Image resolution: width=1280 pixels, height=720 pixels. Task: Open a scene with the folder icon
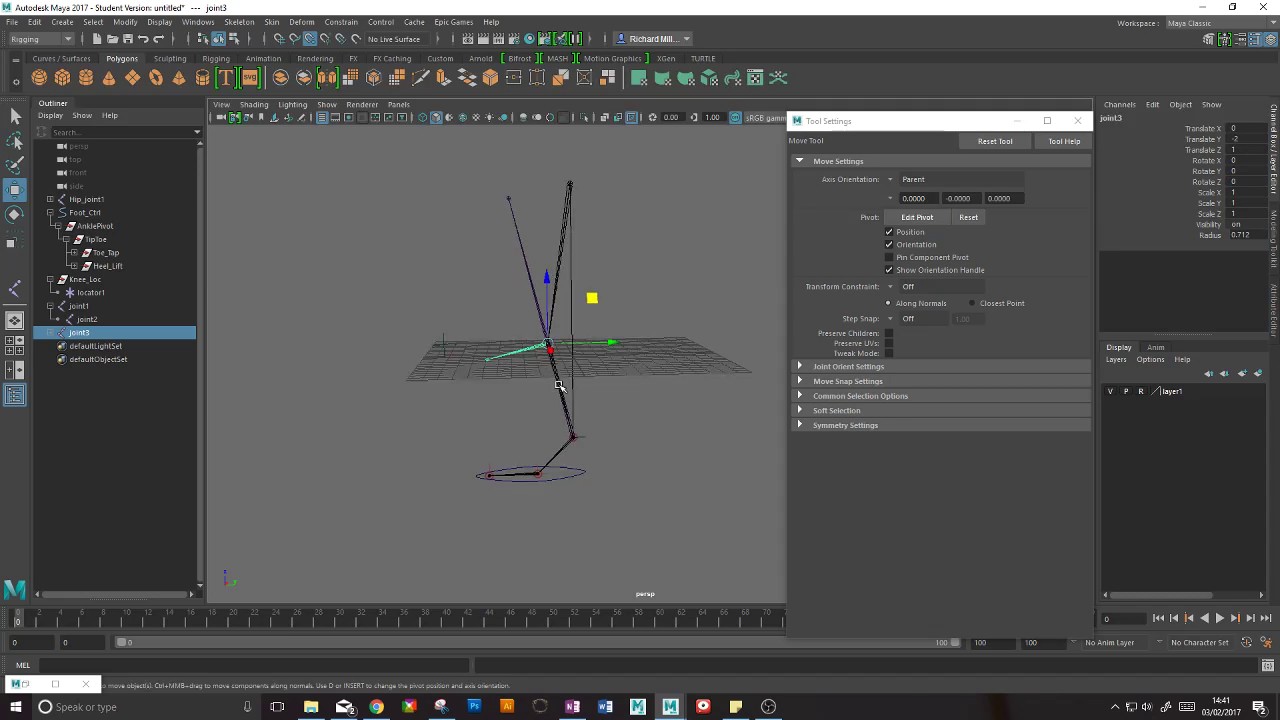click(x=112, y=39)
